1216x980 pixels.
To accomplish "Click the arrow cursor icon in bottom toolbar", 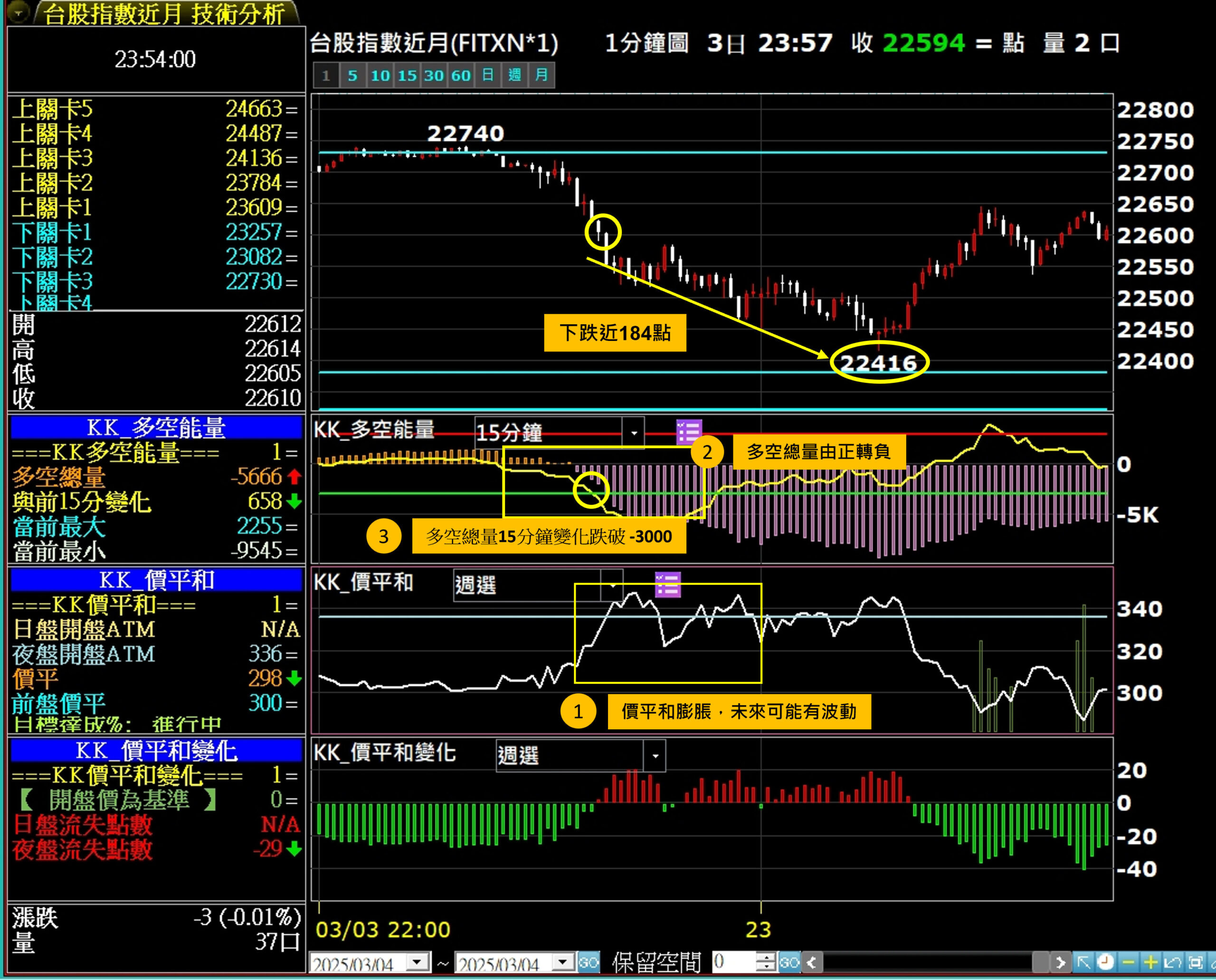I will point(1083,962).
